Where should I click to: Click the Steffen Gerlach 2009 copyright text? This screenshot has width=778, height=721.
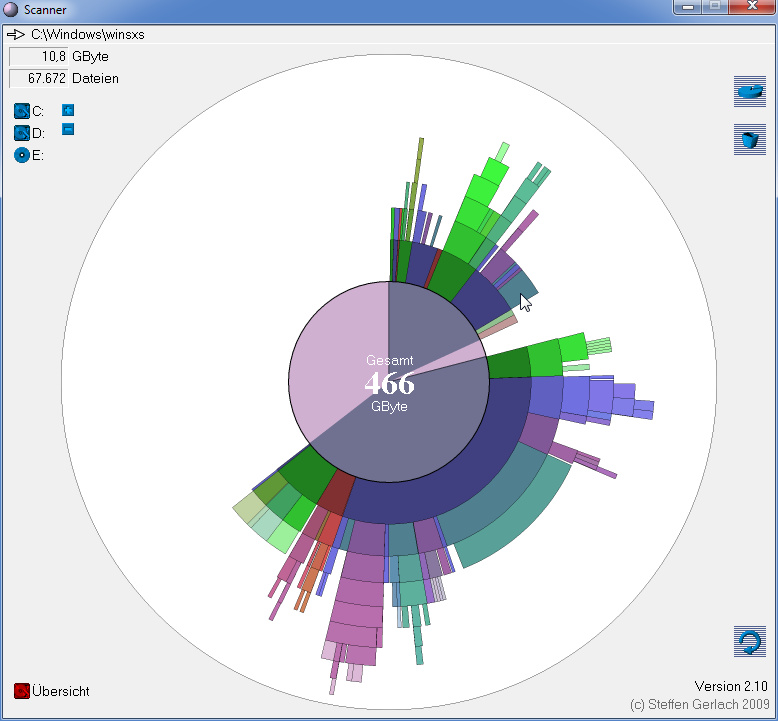tap(698, 704)
